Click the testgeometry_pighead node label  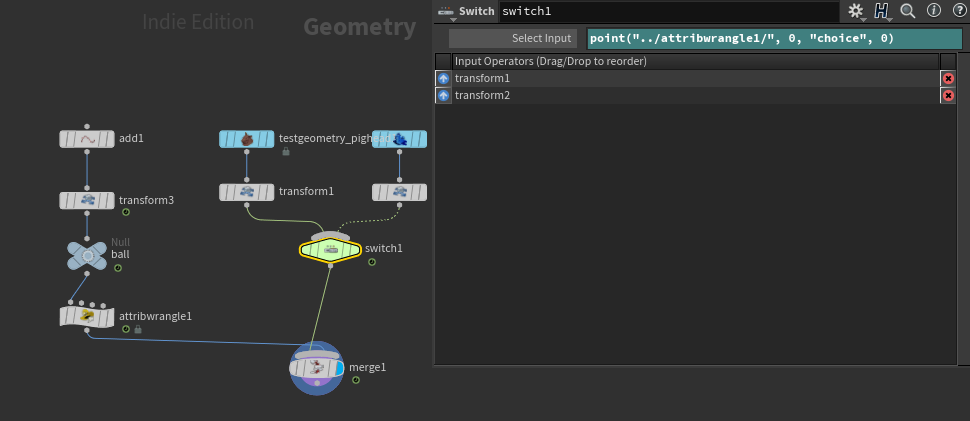tap(335, 138)
